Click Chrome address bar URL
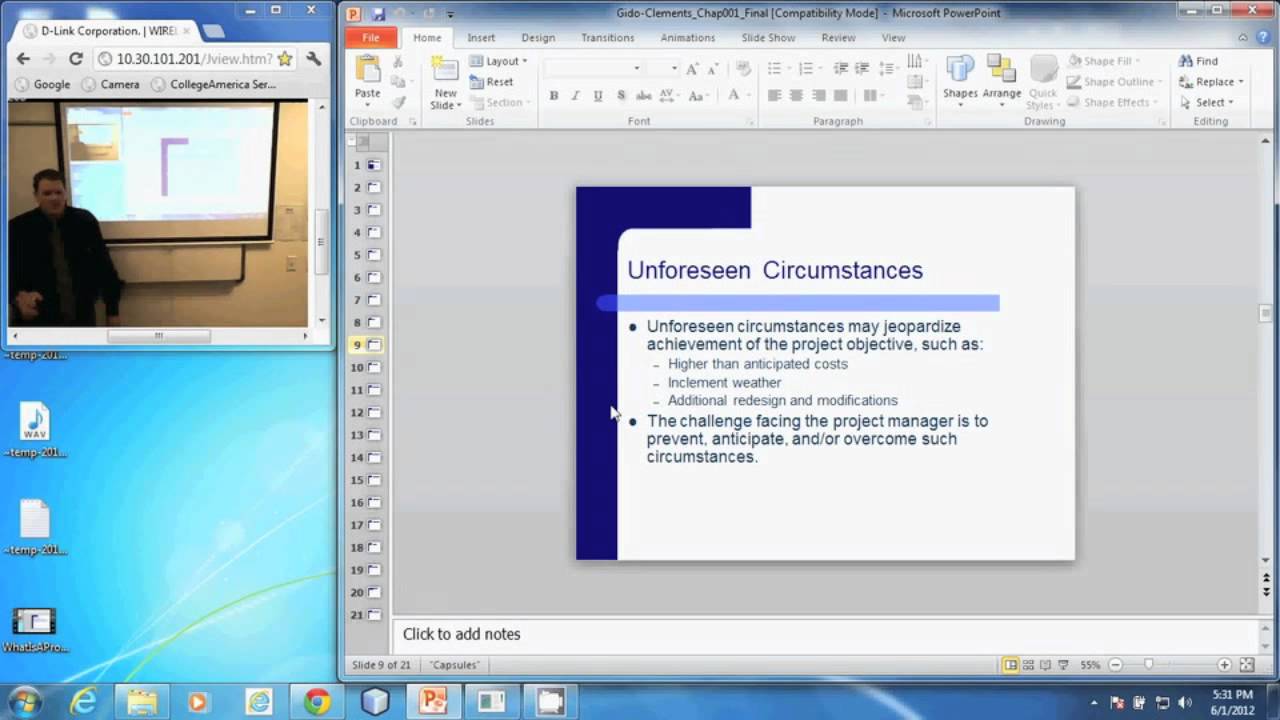The width and height of the screenshot is (1280, 720). (x=193, y=59)
